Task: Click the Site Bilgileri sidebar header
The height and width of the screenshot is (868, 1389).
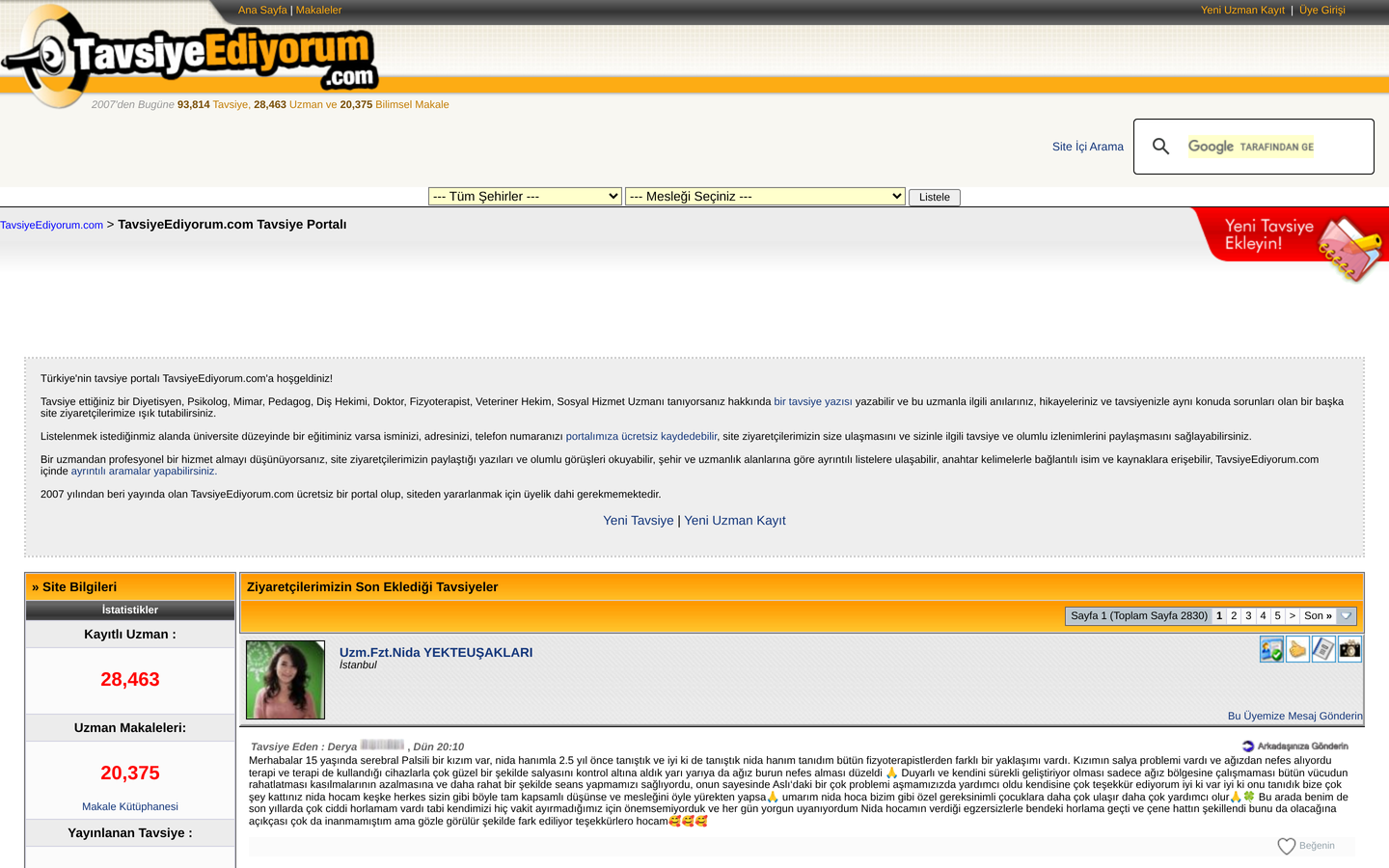Action: coord(130,586)
